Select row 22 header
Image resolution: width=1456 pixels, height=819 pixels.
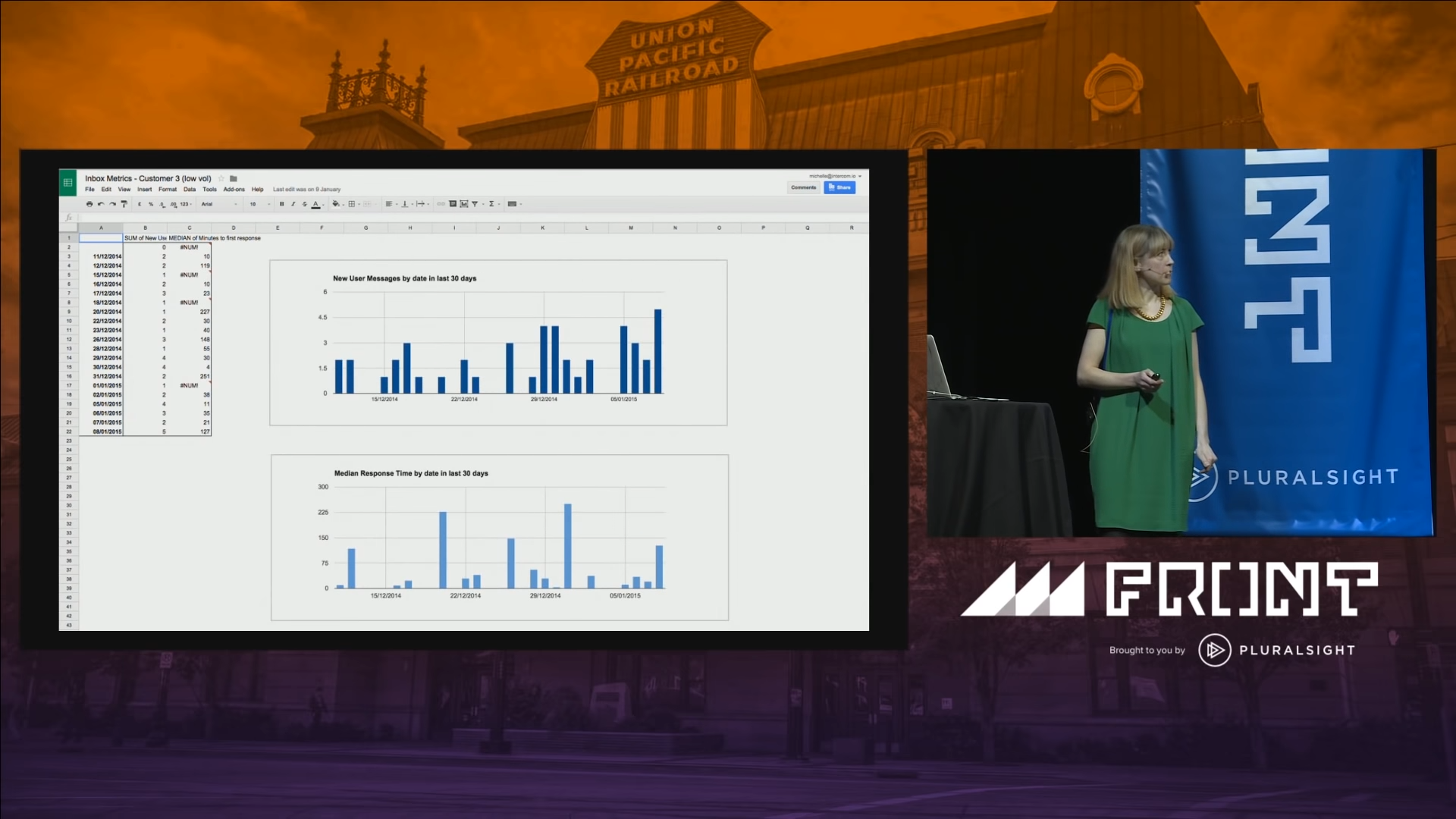[x=69, y=431]
